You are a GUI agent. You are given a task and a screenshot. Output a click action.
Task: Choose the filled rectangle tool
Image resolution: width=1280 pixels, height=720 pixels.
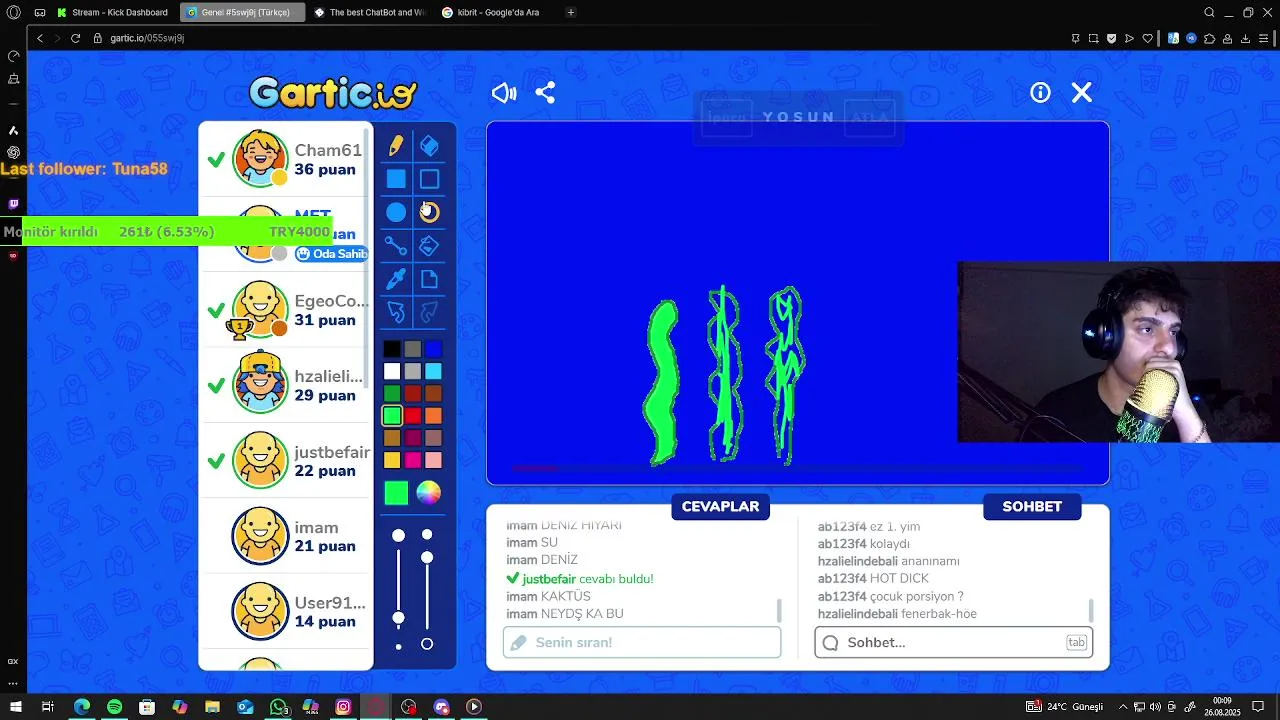click(x=396, y=179)
